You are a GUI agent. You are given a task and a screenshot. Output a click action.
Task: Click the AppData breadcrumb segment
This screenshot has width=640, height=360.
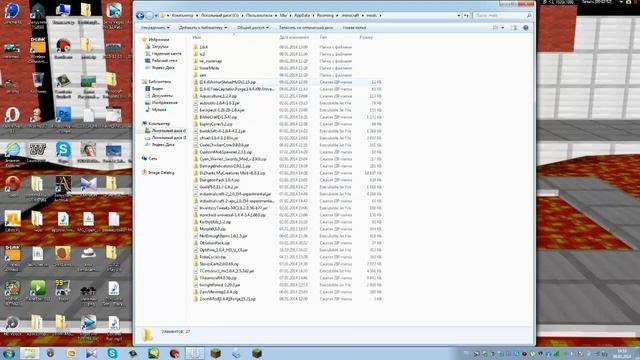pyautogui.click(x=302, y=16)
